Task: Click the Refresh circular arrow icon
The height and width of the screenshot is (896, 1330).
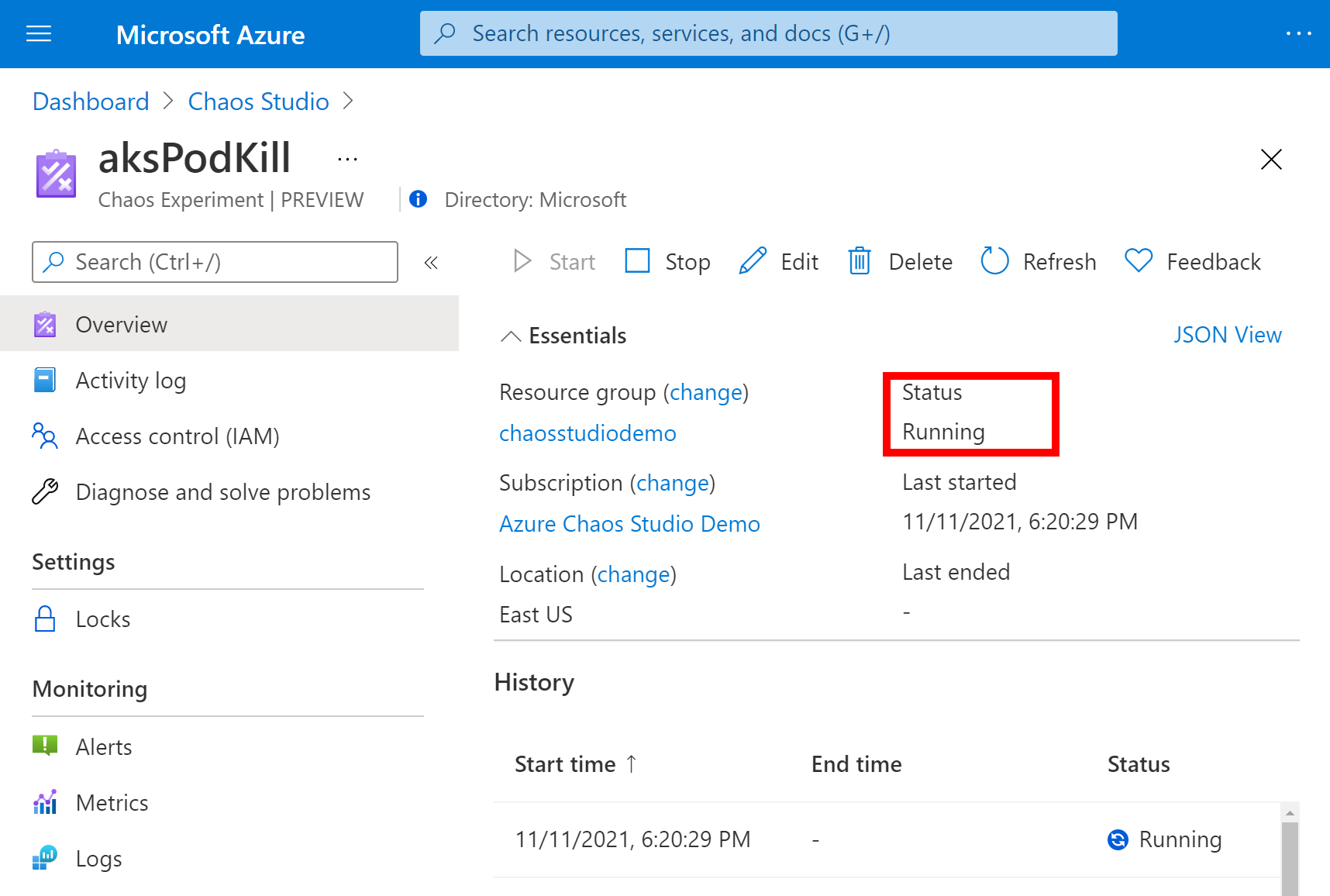Action: coord(994,260)
